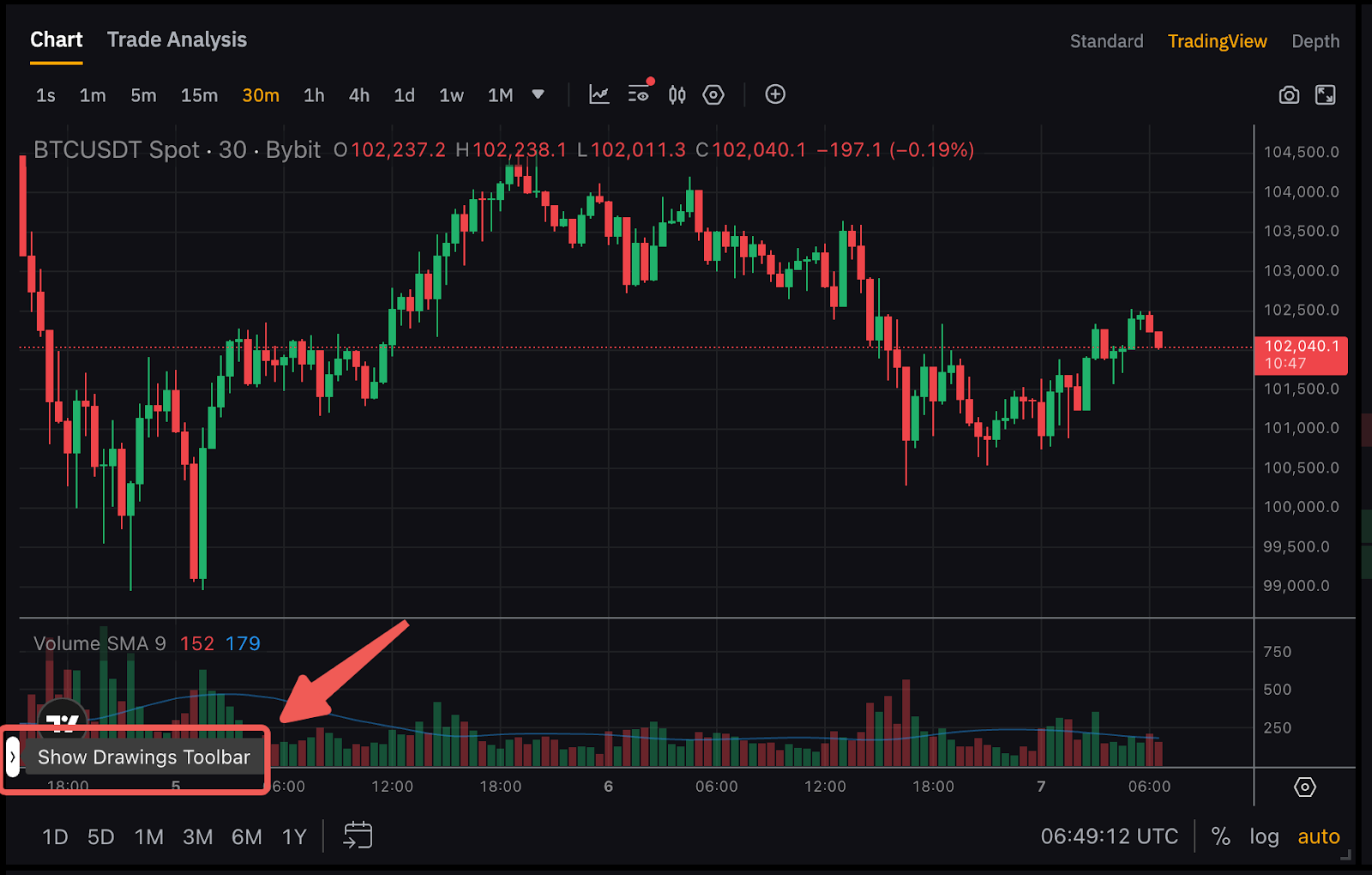Toggle percent scale mode

[x=1220, y=836]
